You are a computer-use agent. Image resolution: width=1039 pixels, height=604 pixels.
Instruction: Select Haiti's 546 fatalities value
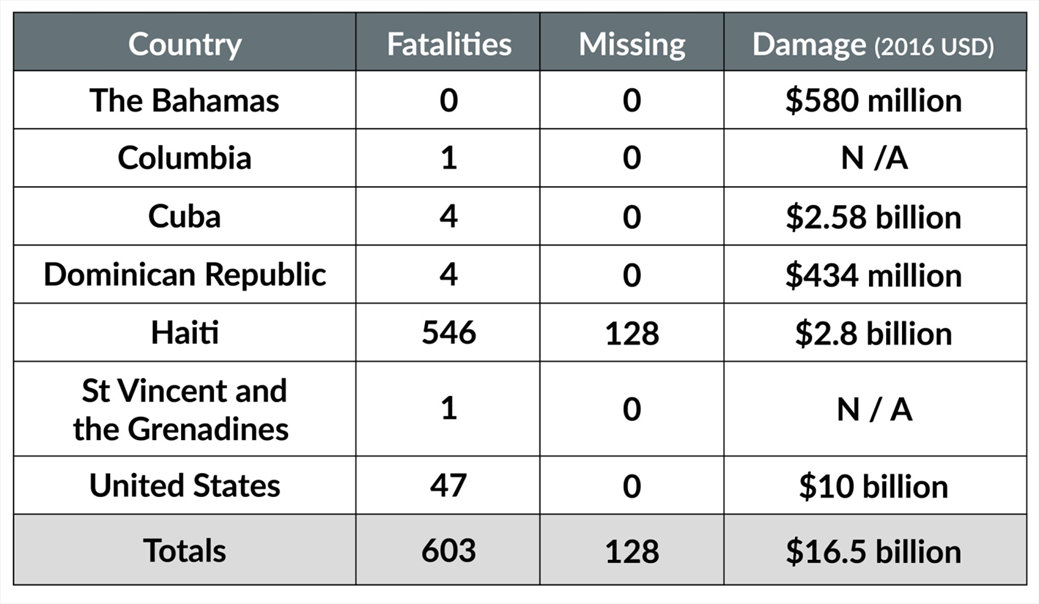pyautogui.click(x=448, y=332)
